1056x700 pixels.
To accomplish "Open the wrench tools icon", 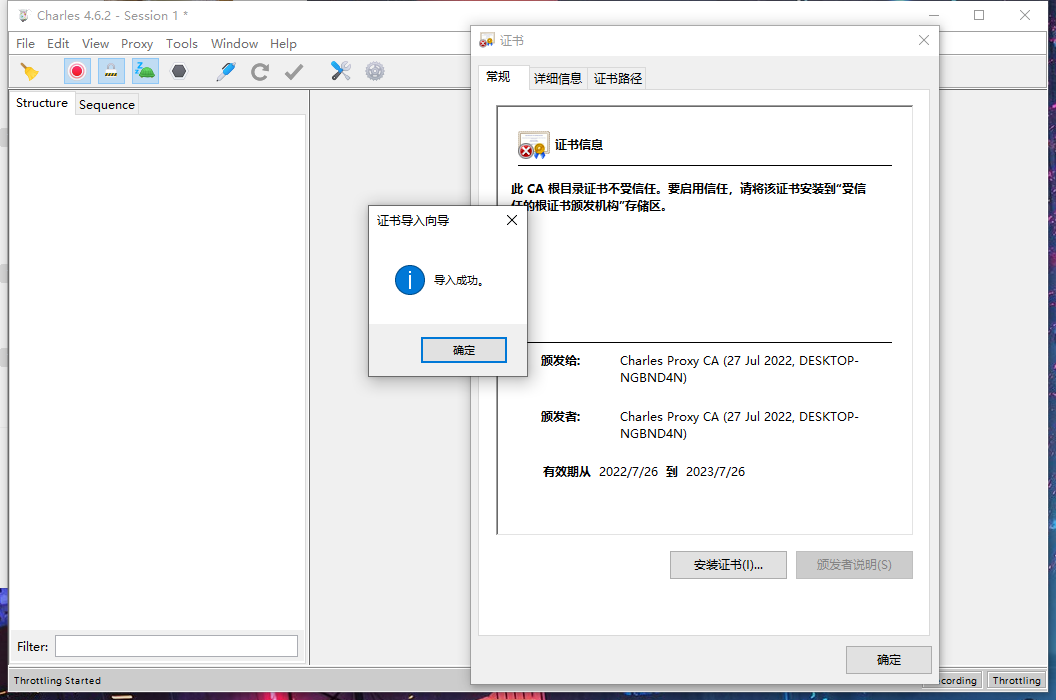I will click(341, 71).
